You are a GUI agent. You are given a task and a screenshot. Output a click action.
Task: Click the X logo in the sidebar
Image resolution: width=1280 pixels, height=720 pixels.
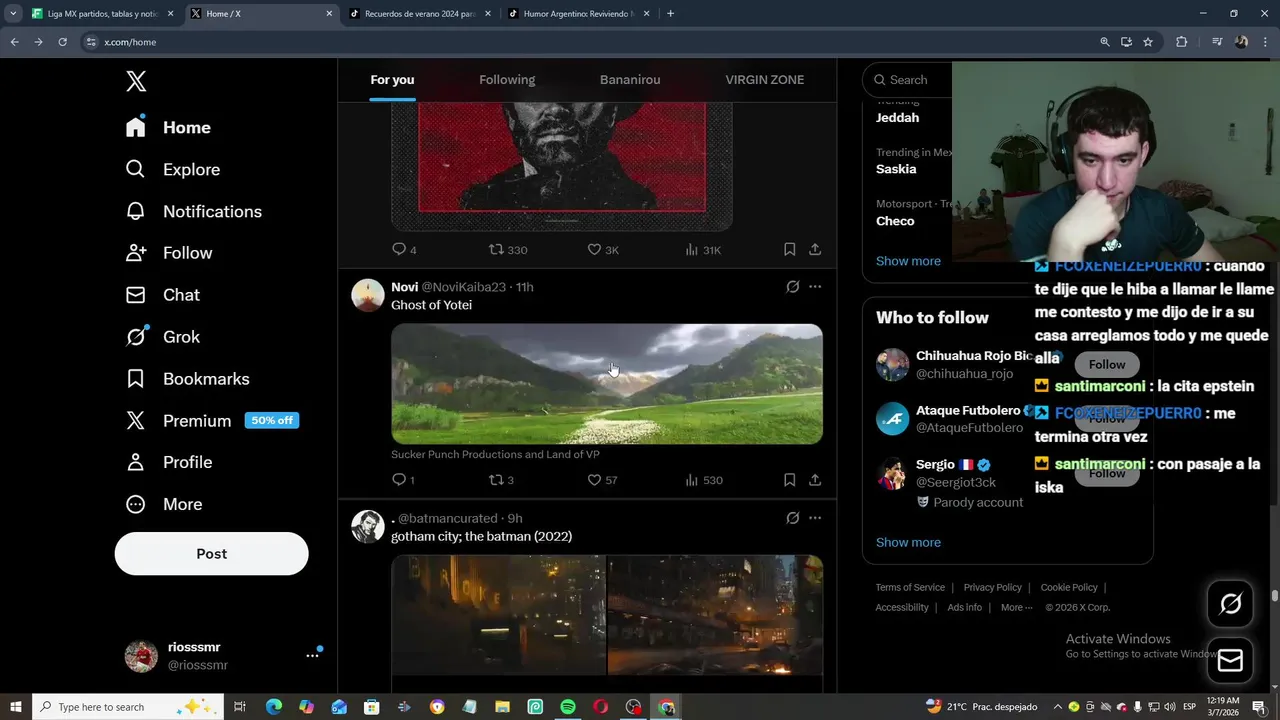pyautogui.click(x=136, y=82)
